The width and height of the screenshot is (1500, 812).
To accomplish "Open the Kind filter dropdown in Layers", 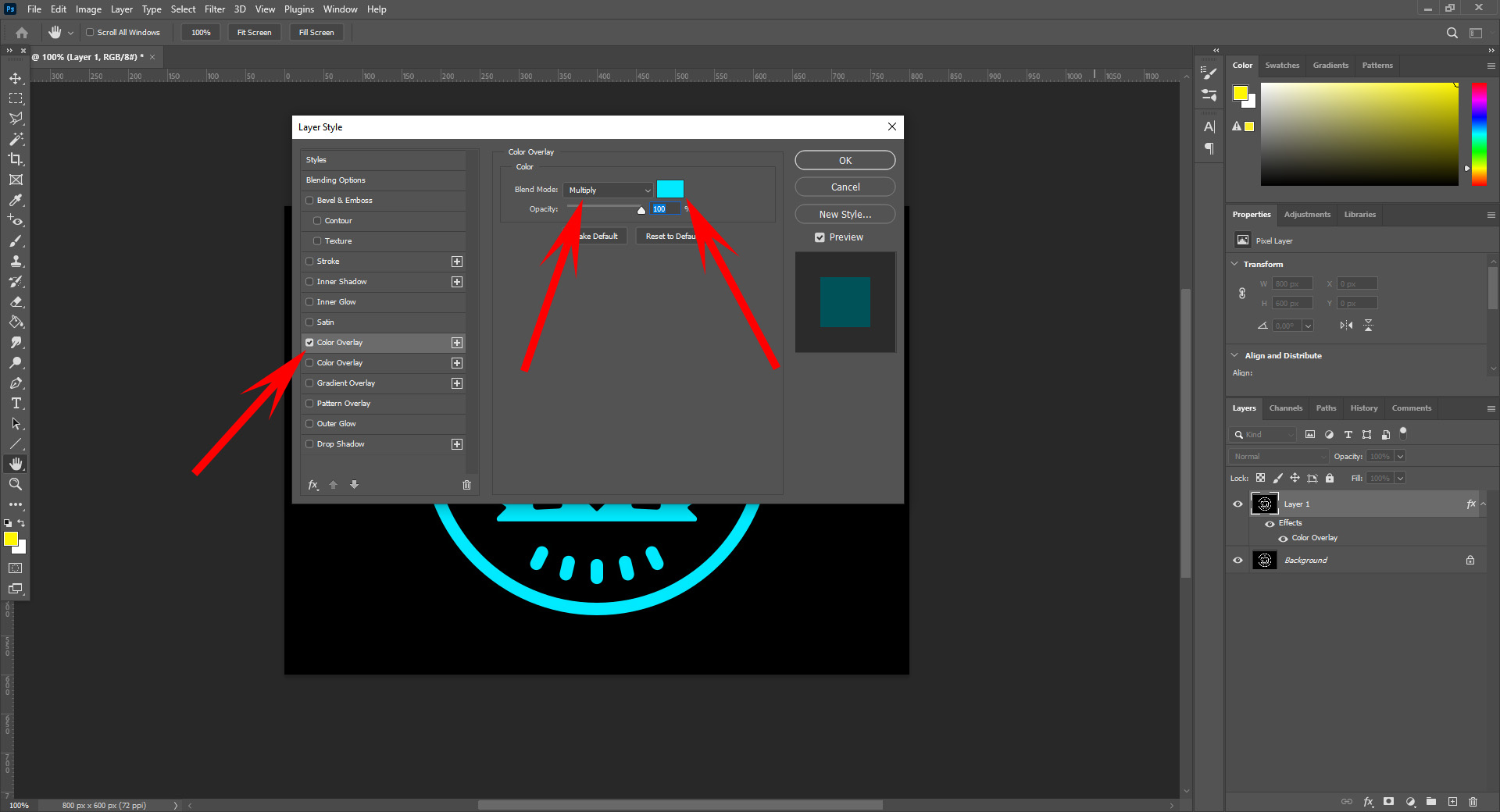I will click(1263, 434).
